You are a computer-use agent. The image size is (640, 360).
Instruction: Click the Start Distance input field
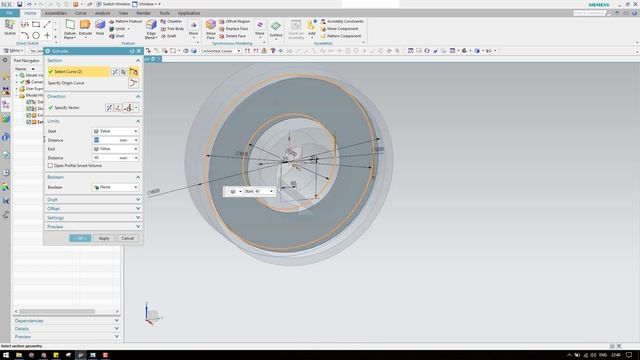(116, 140)
